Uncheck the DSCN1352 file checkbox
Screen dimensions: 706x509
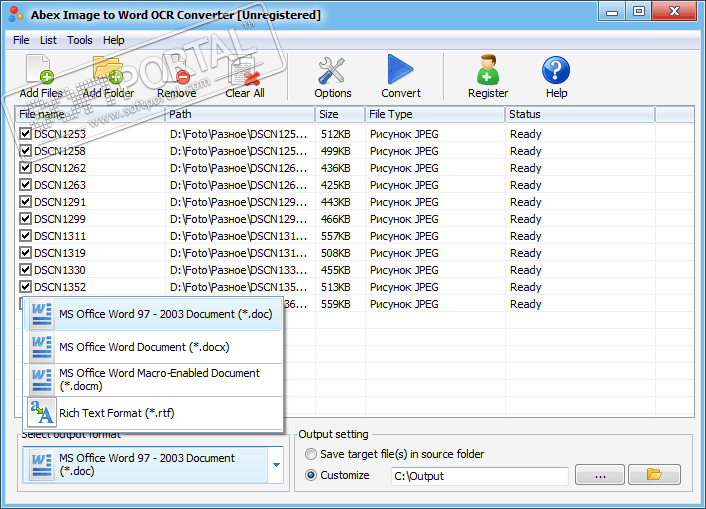25,286
